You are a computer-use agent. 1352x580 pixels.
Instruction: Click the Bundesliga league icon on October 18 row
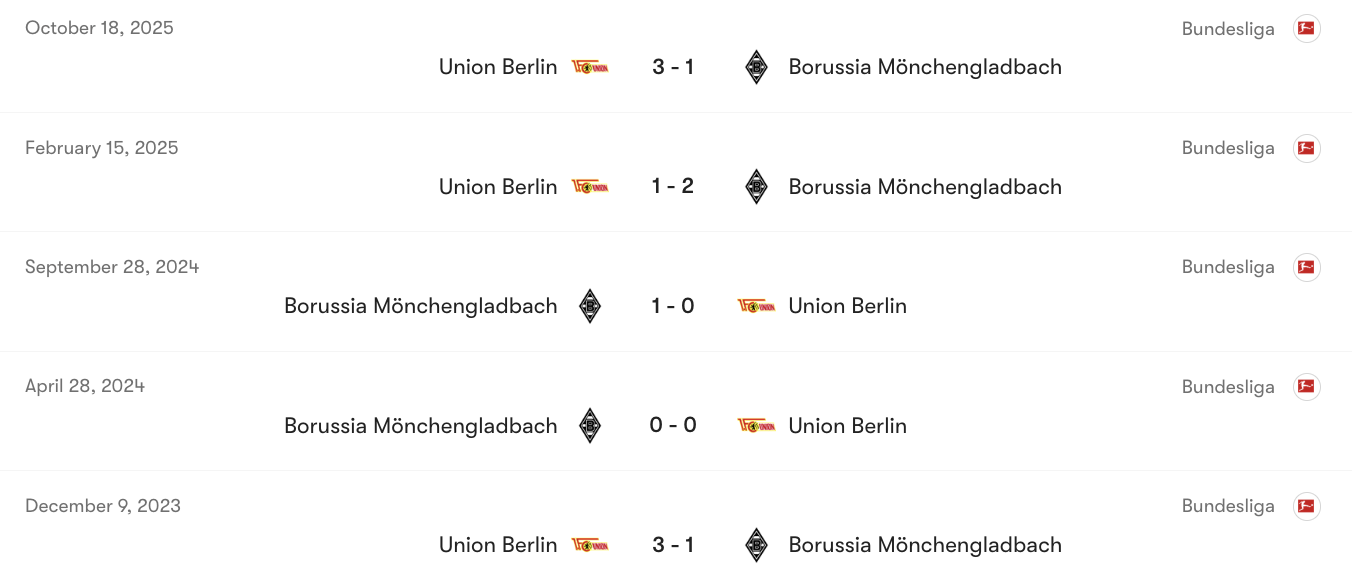(x=1307, y=28)
